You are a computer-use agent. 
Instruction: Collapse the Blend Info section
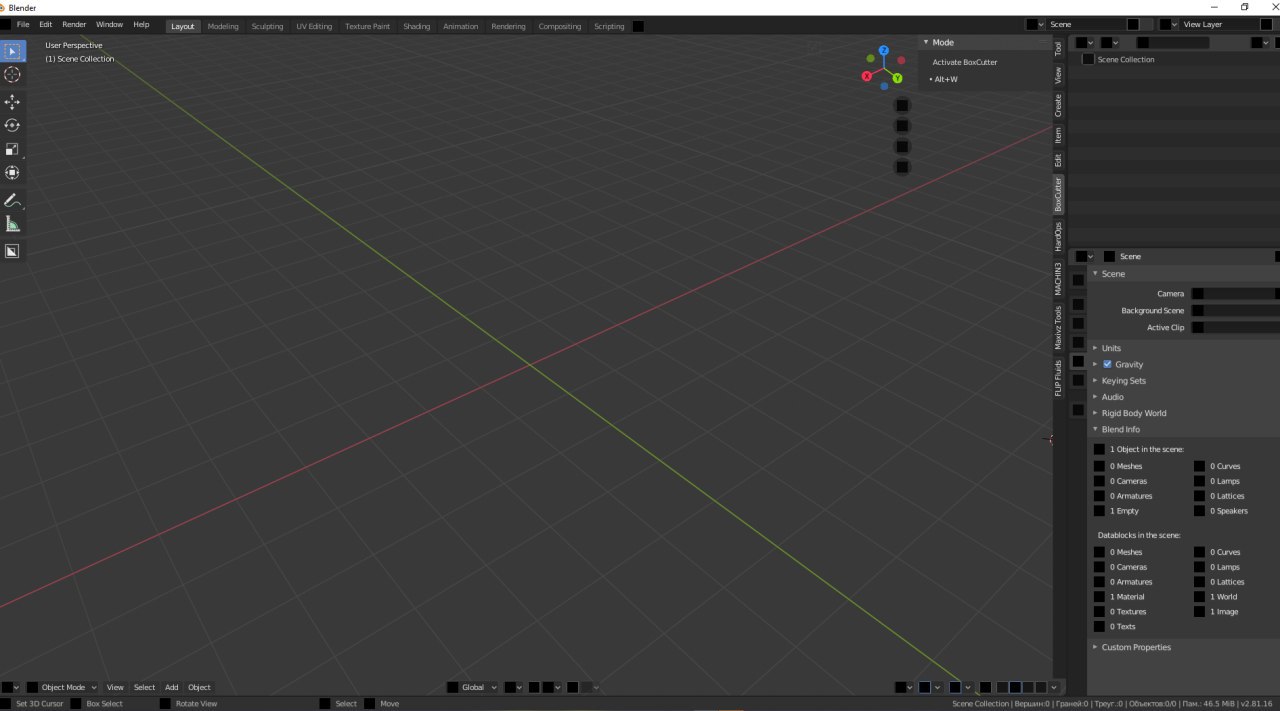[x=1095, y=429]
